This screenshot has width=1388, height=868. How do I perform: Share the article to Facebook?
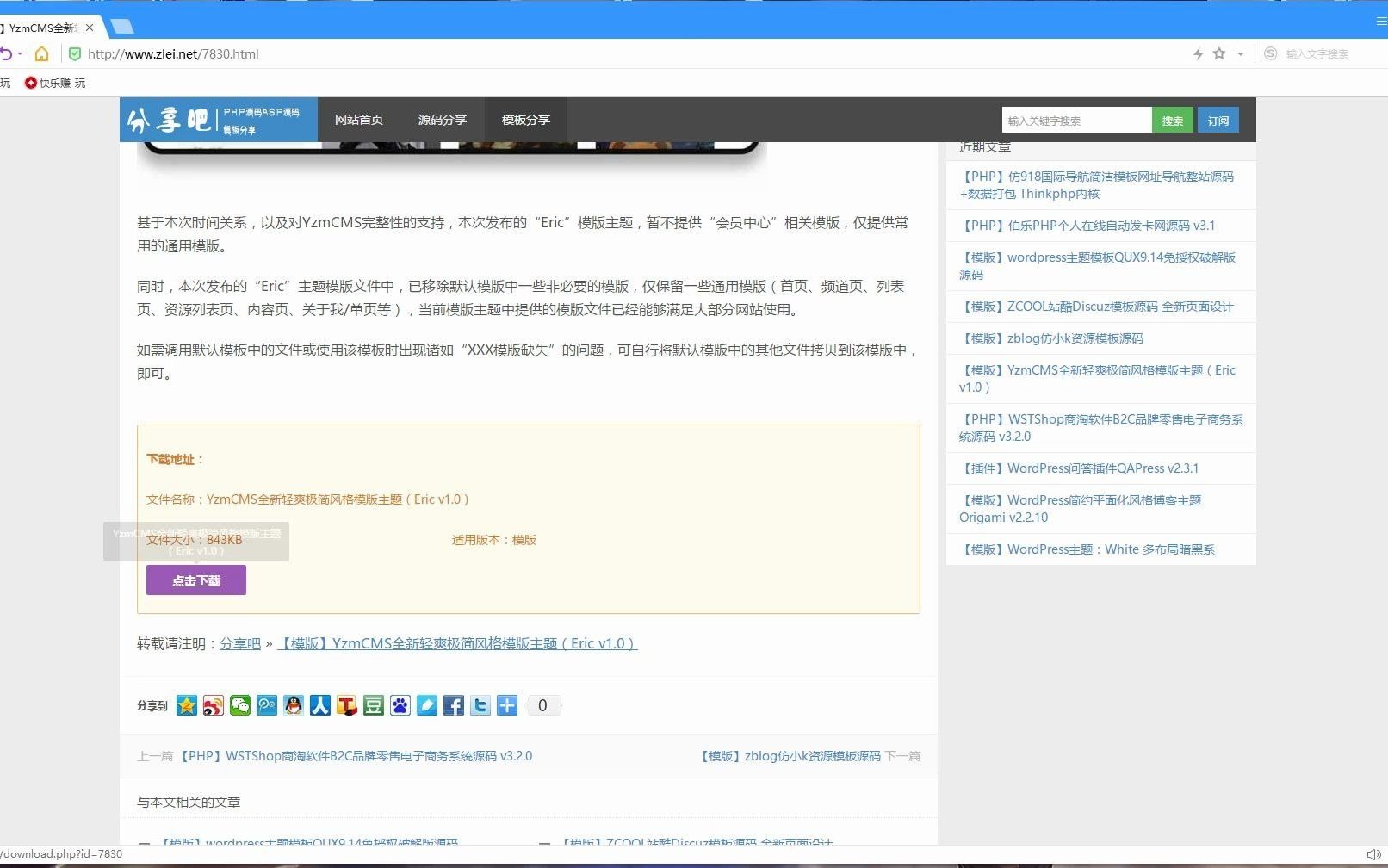[x=454, y=706]
